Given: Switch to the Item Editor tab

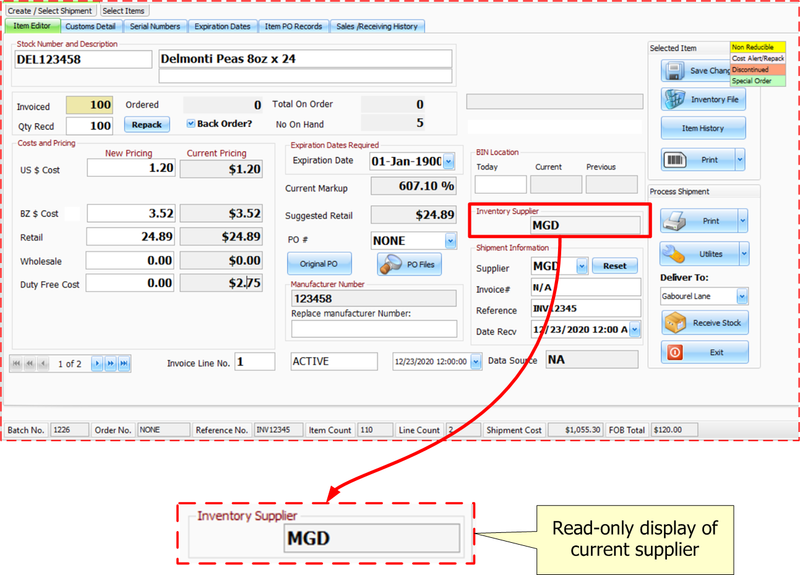Looking at the screenshot, I should [x=32, y=26].
